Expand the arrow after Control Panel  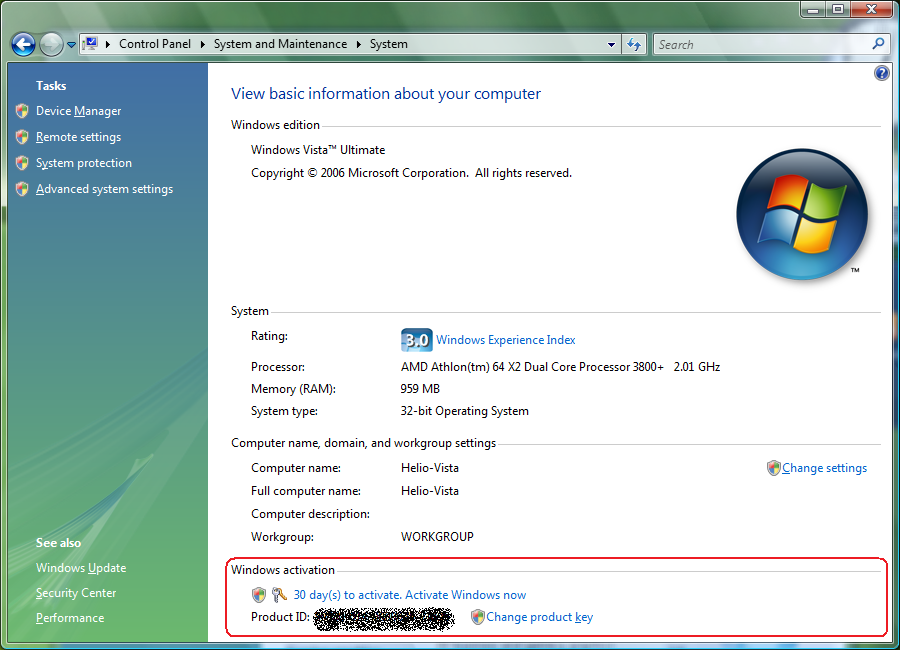coord(202,44)
